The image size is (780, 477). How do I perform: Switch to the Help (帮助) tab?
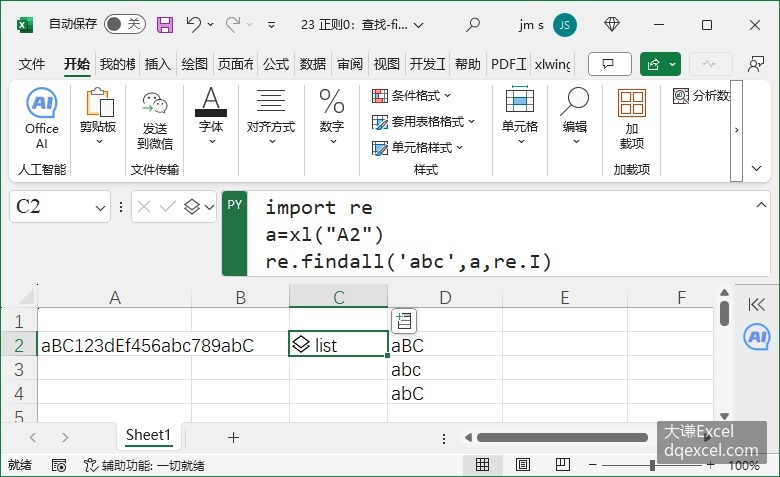[468, 64]
